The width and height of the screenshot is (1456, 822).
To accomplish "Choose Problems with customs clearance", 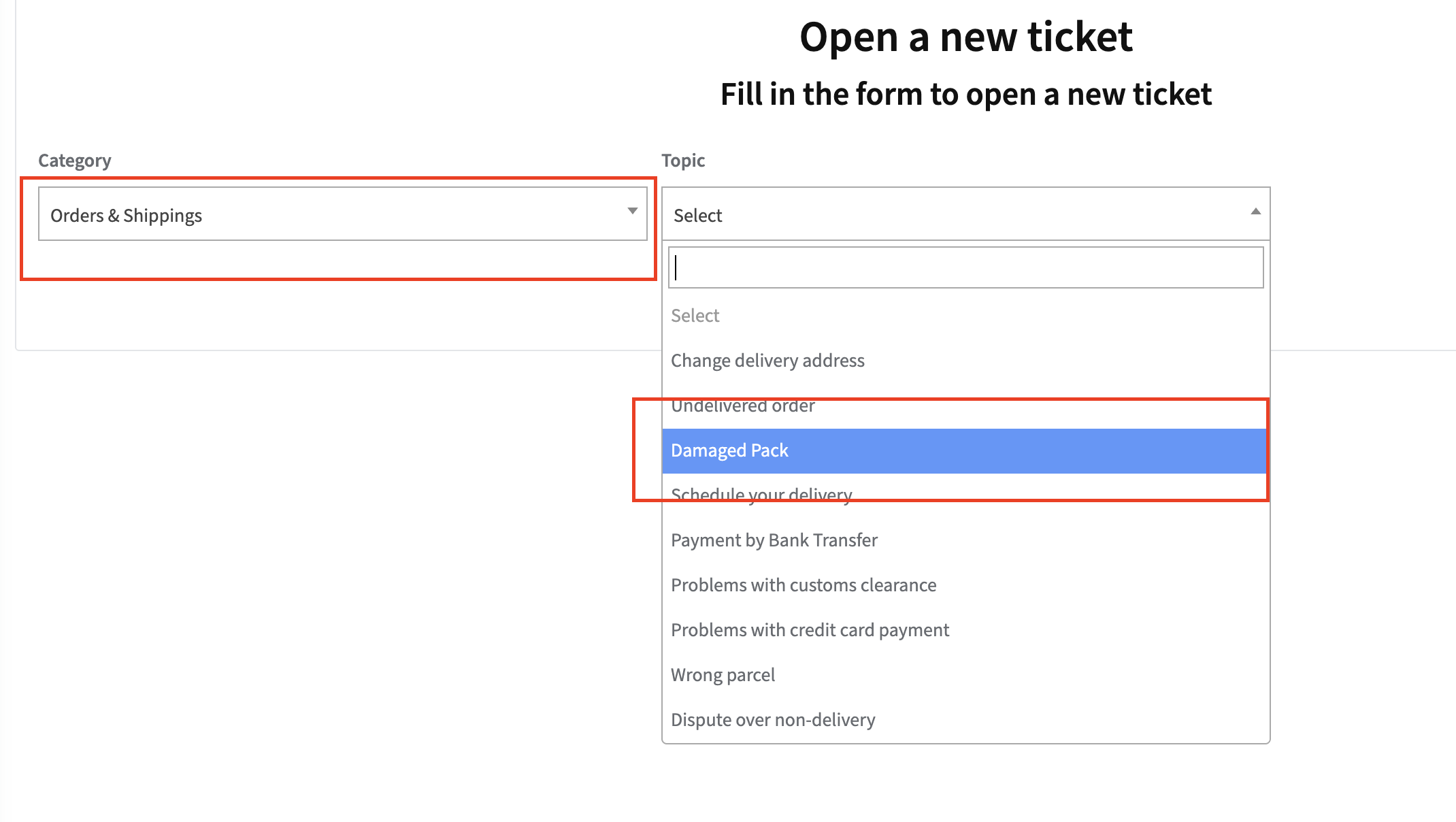I will coord(804,585).
